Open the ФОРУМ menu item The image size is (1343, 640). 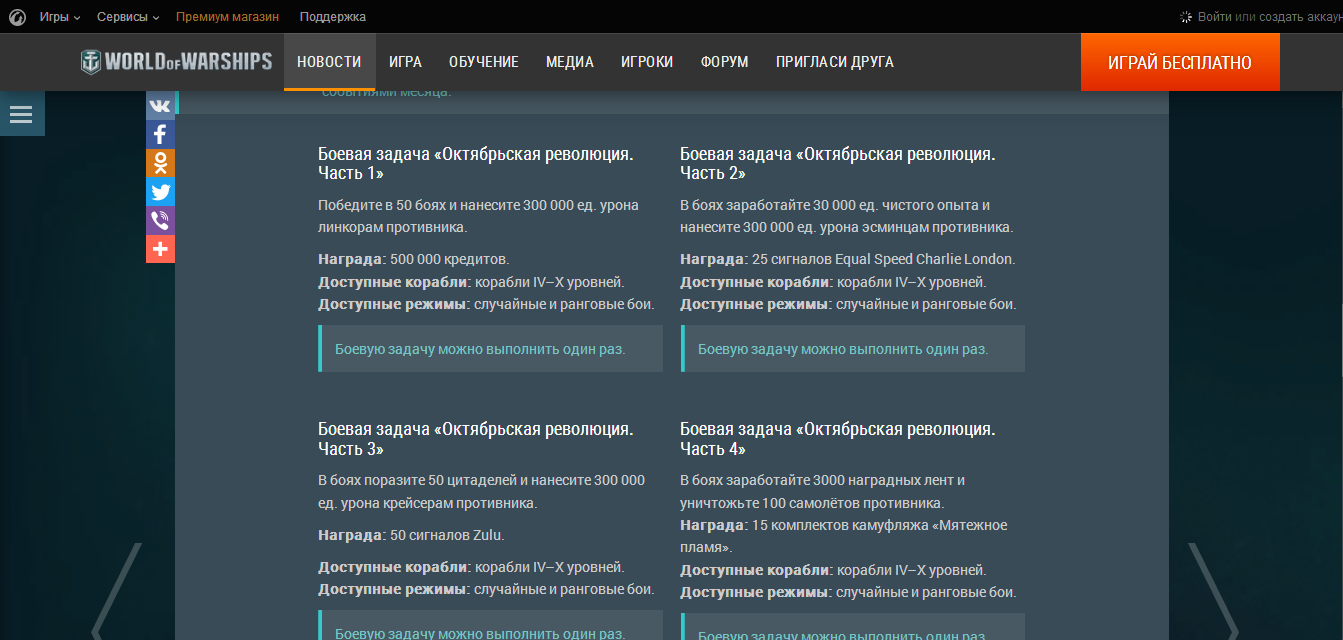724,62
